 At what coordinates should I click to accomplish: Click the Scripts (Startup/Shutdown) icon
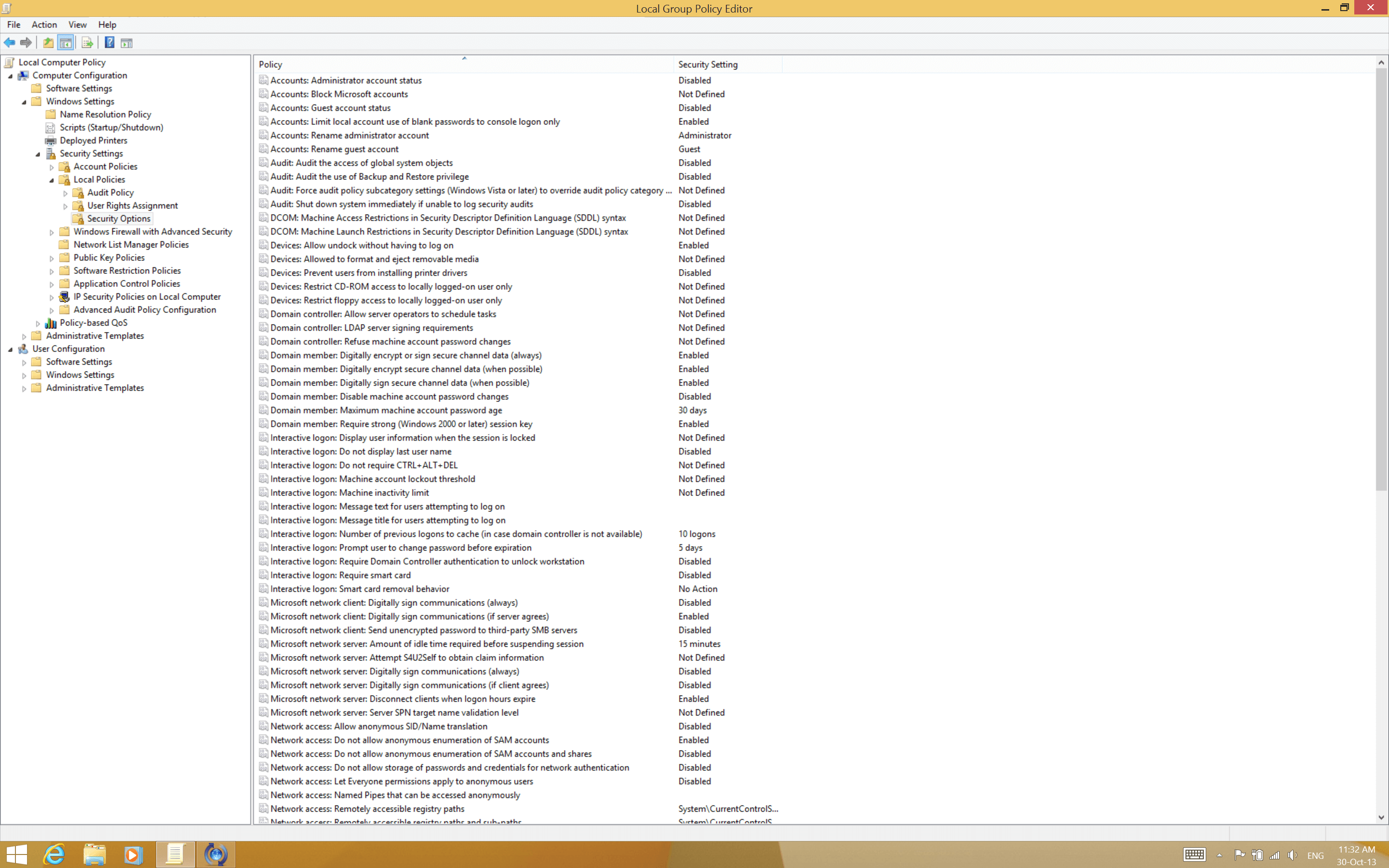coord(51,127)
